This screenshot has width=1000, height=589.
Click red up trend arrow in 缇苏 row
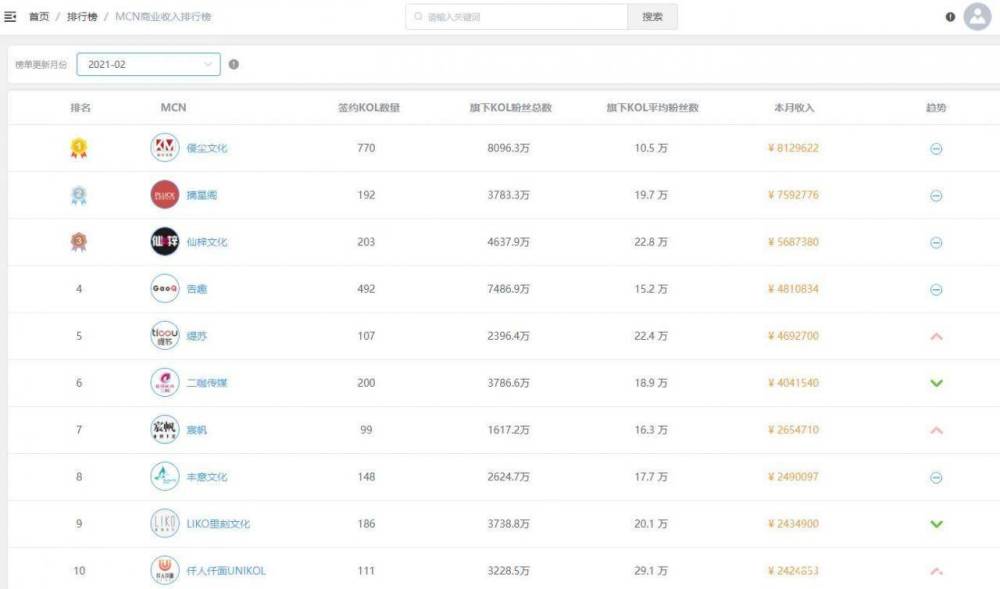click(936, 336)
